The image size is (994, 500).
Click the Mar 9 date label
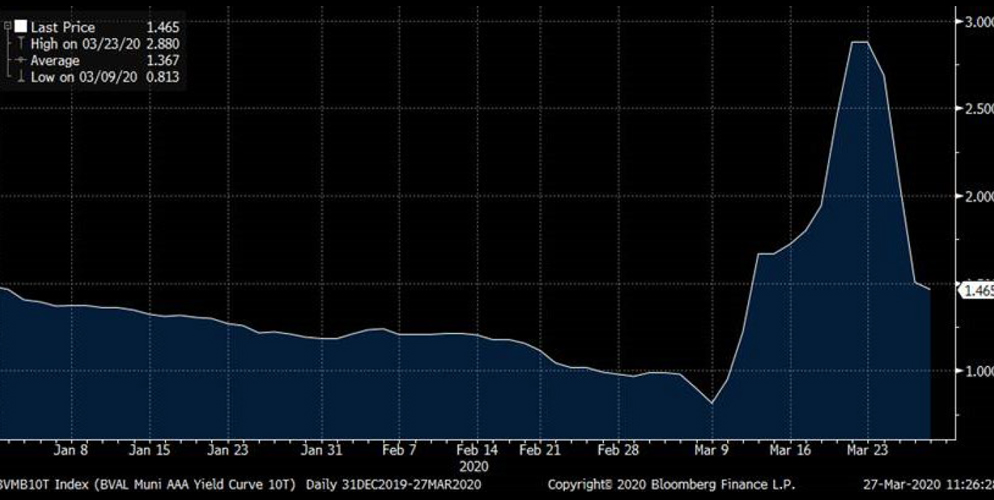(711, 450)
